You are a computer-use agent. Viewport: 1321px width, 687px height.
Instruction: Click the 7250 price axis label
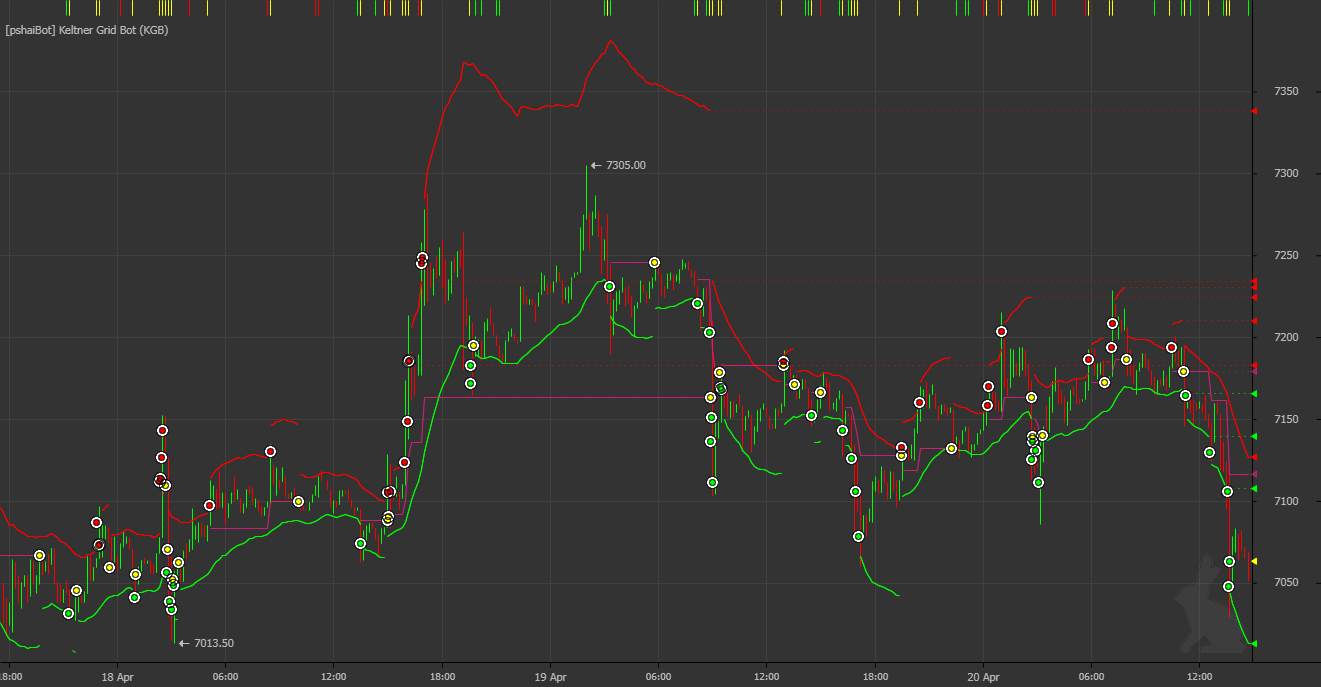[x=1286, y=256]
